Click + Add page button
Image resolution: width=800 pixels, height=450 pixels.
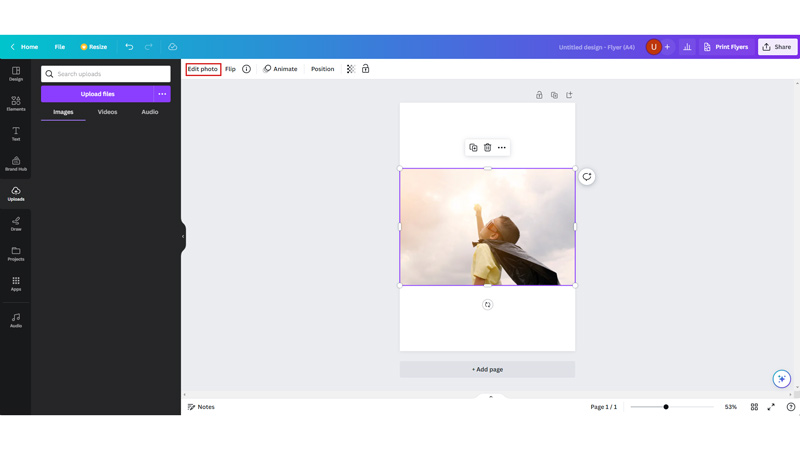click(x=487, y=369)
